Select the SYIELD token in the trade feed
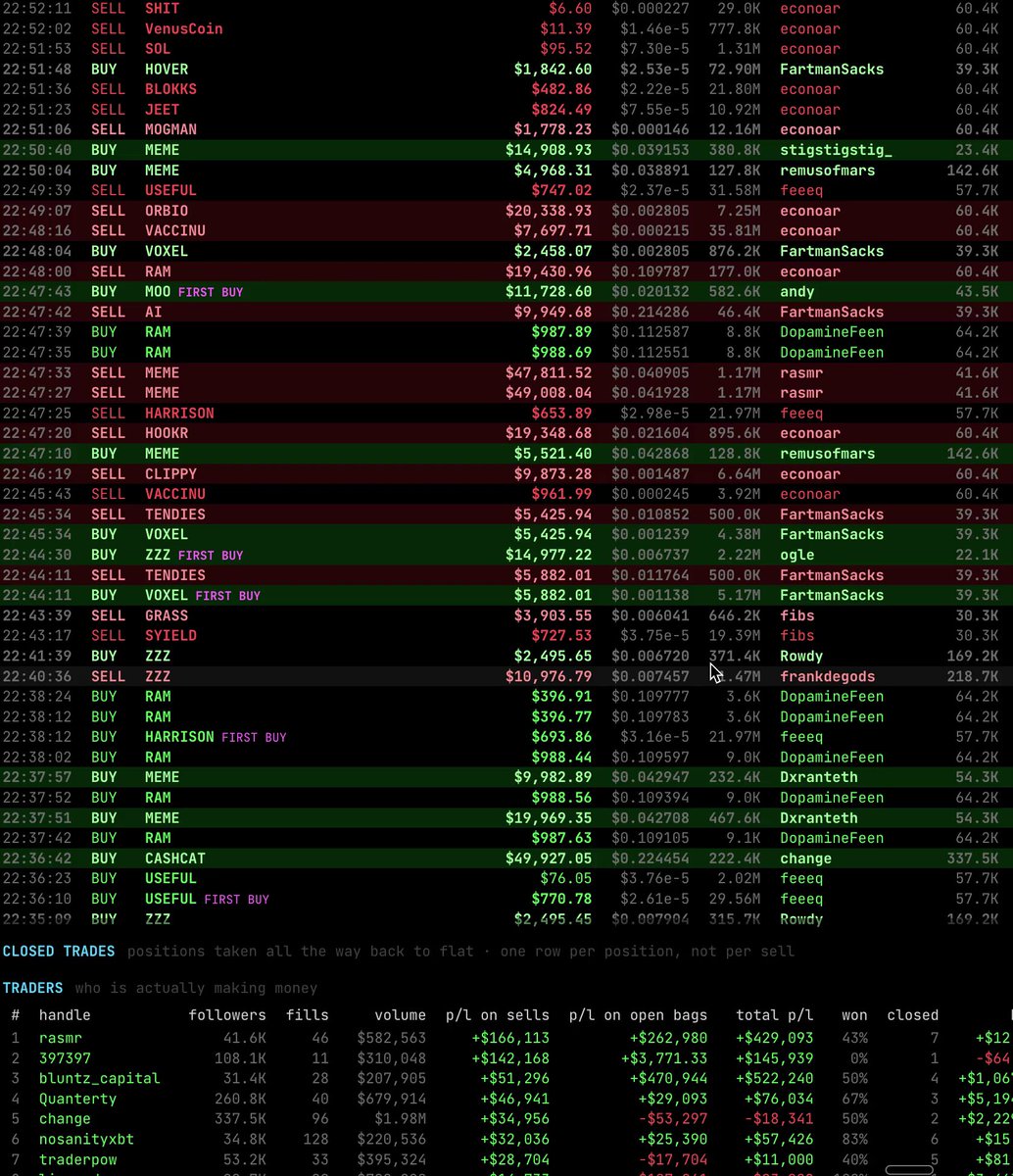 coord(170,636)
